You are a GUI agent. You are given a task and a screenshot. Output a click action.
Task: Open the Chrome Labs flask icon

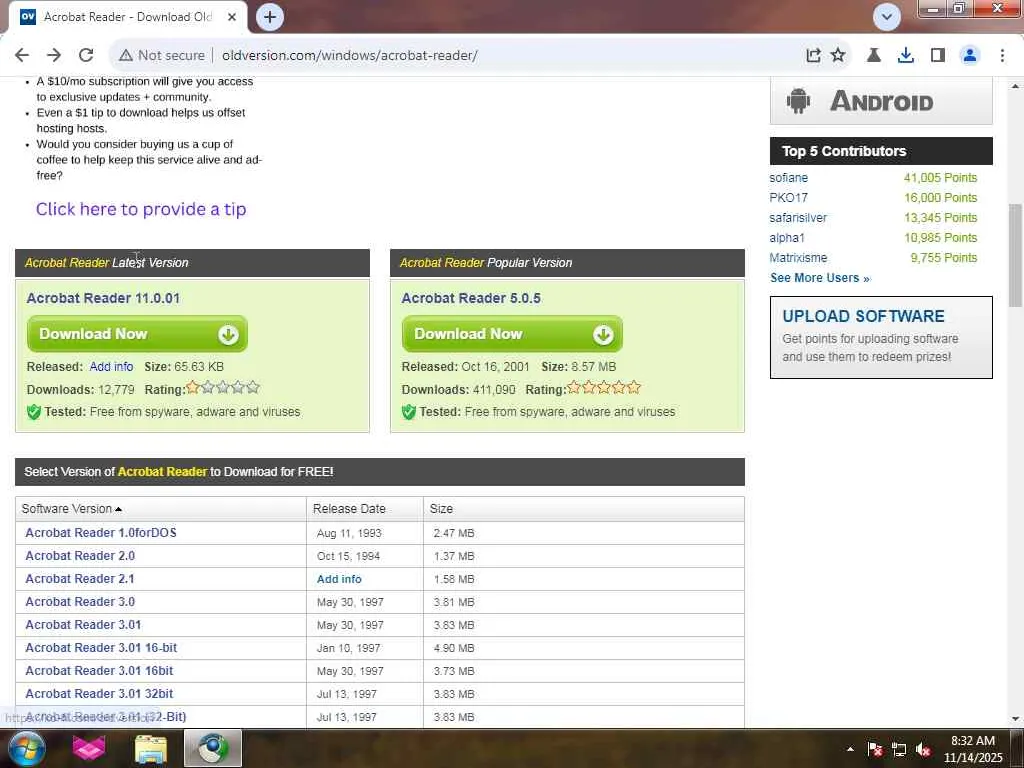[x=874, y=56]
